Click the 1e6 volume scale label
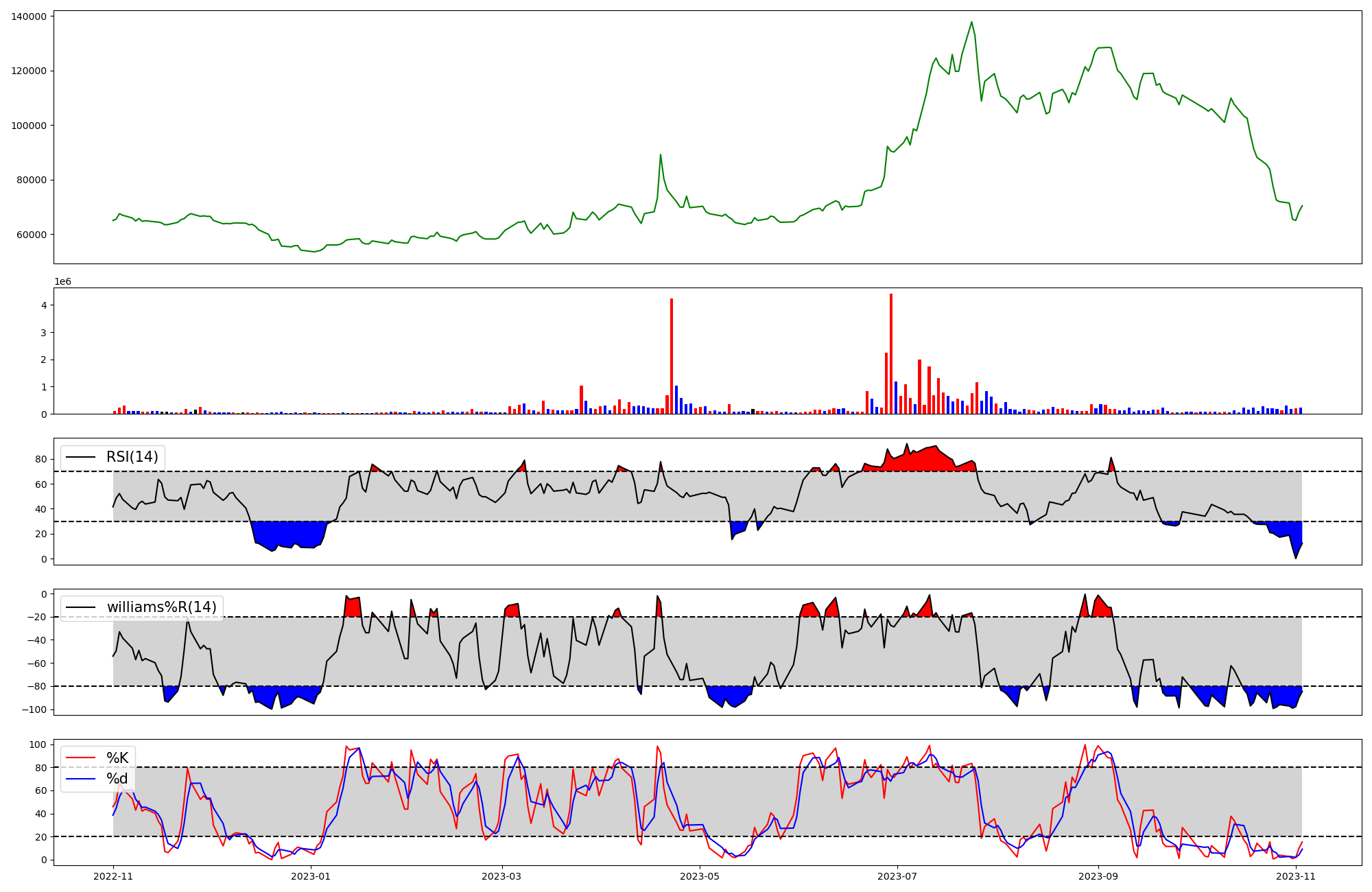 pyautogui.click(x=62, y=282)
